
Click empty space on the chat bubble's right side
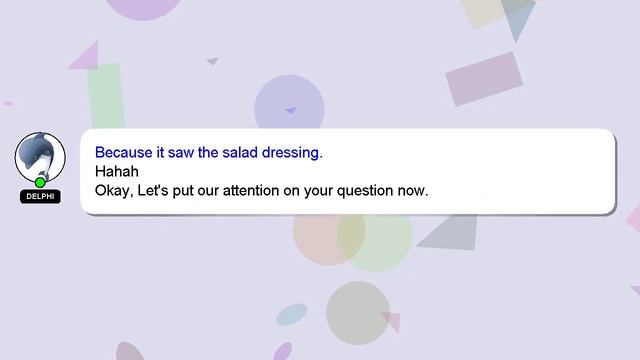(x=522, y=171)
